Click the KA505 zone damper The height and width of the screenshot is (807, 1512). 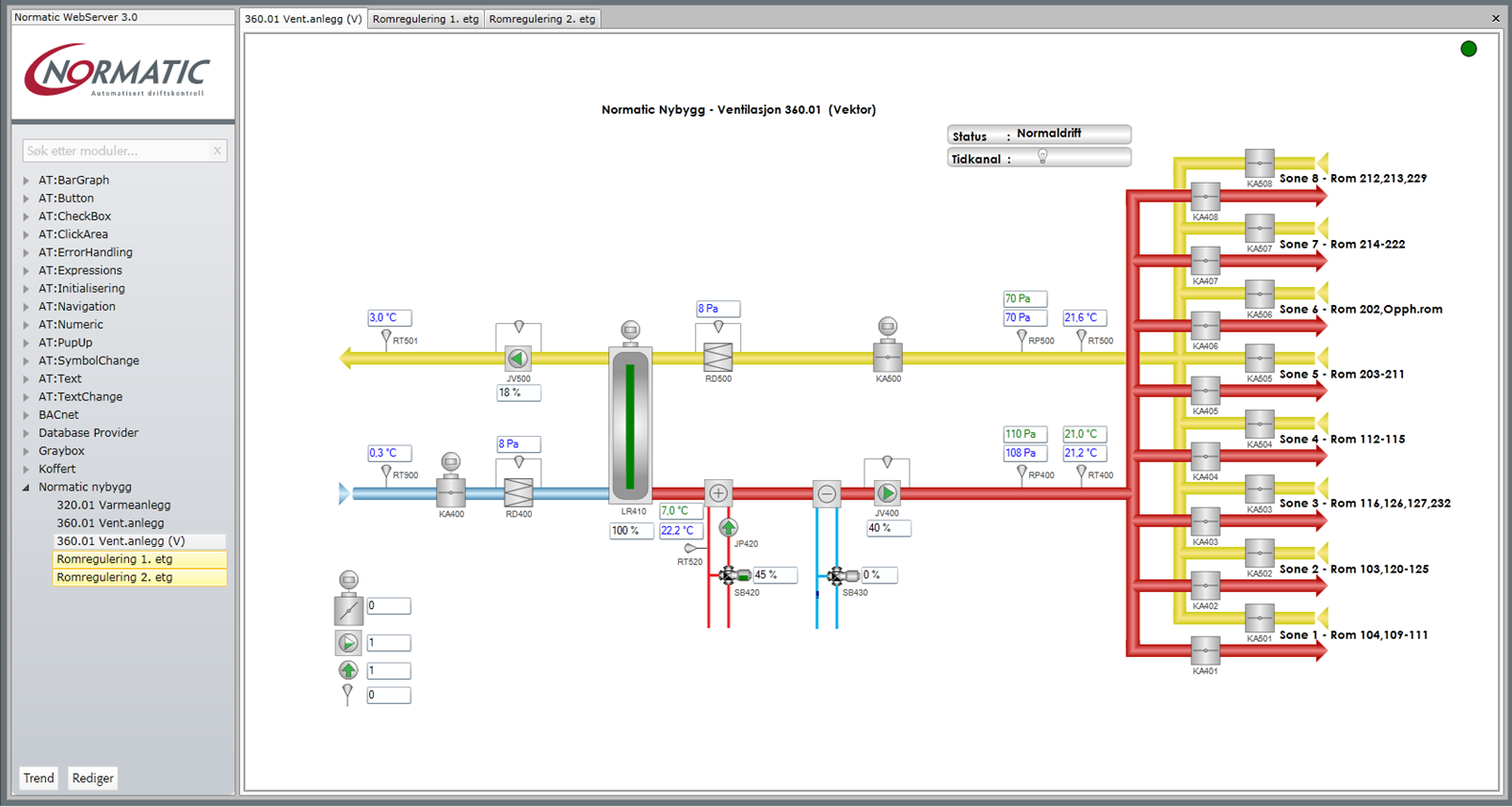(1260, 359)
